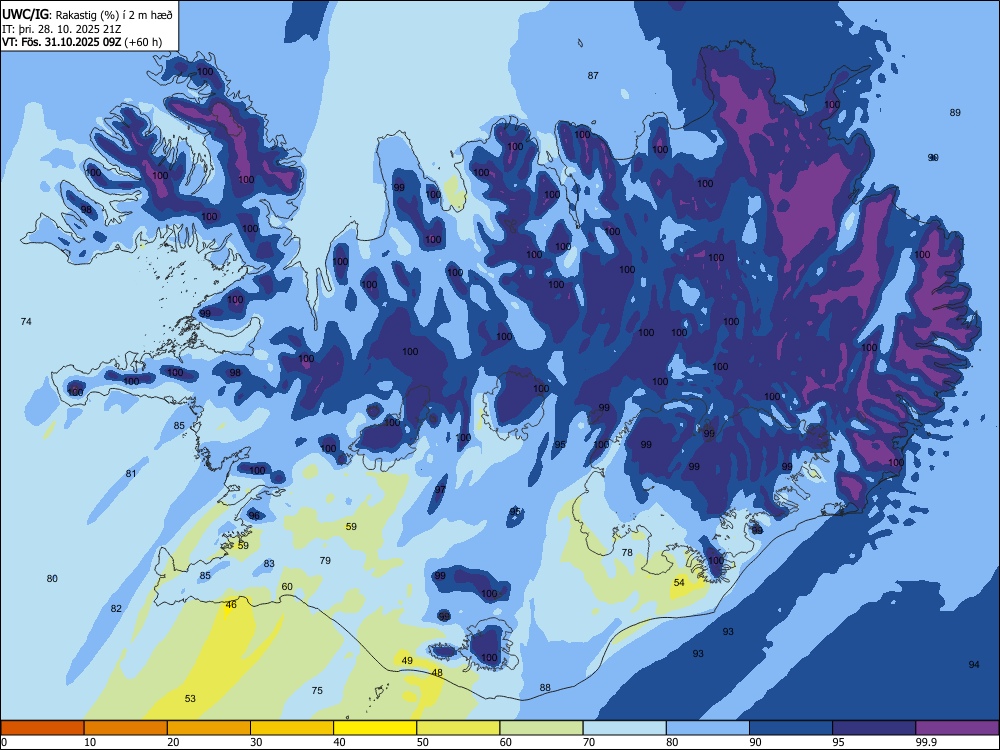Viewport: 1000px width, 750px height.
Task: Click the 70–80 lightest blue legend swatch
Action: [x=624, y=728]
